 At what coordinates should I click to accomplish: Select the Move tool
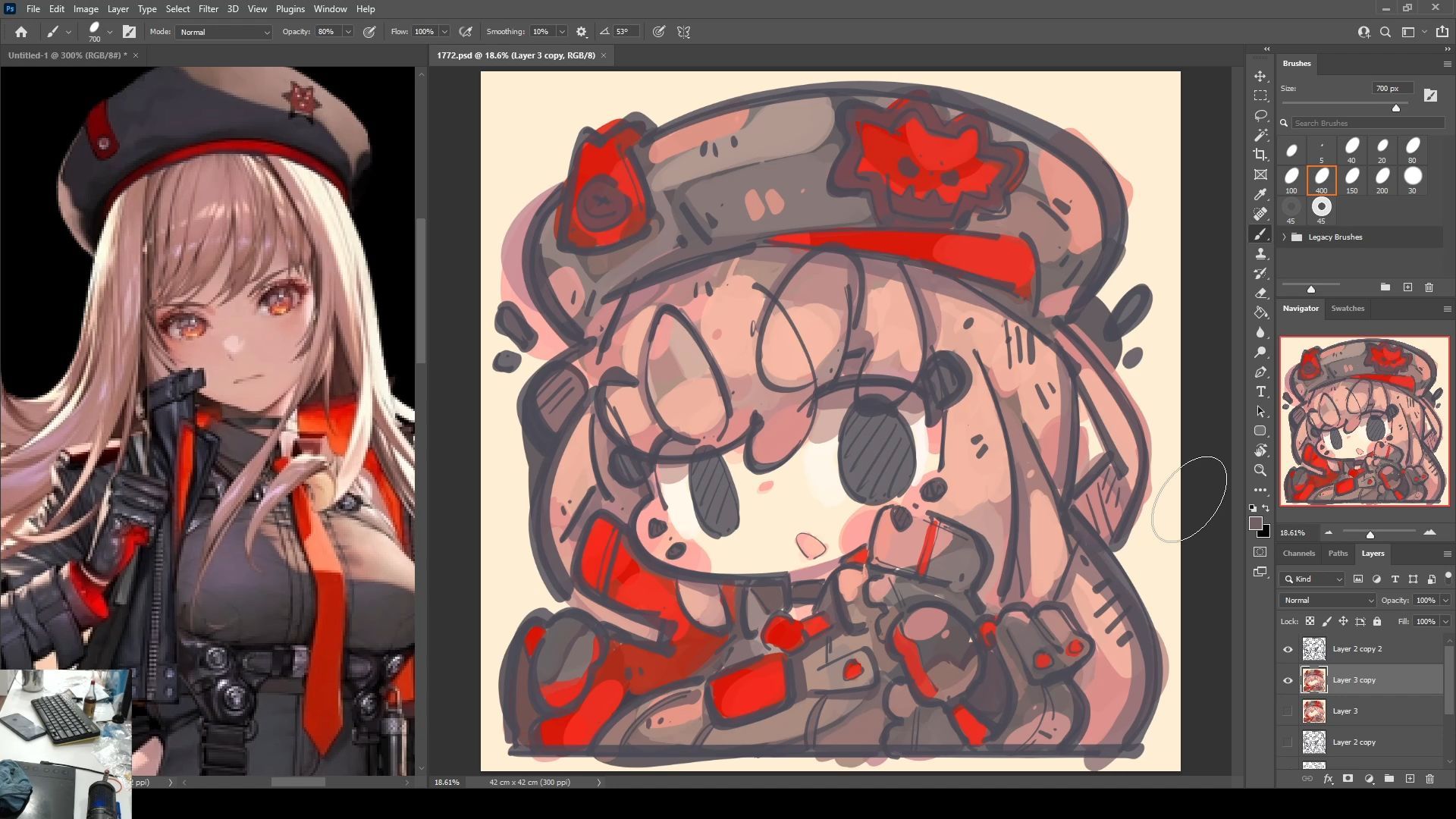point(1260,76)
